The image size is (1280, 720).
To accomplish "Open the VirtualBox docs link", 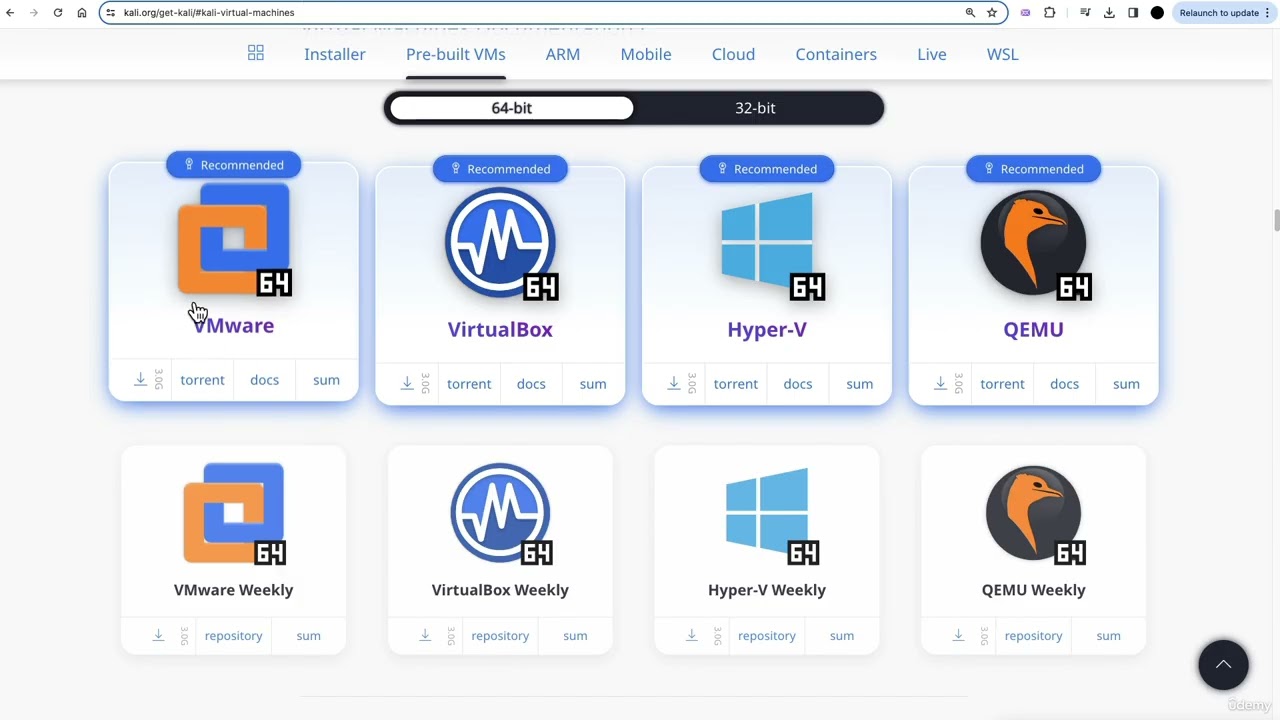I will tap(531, 384).
